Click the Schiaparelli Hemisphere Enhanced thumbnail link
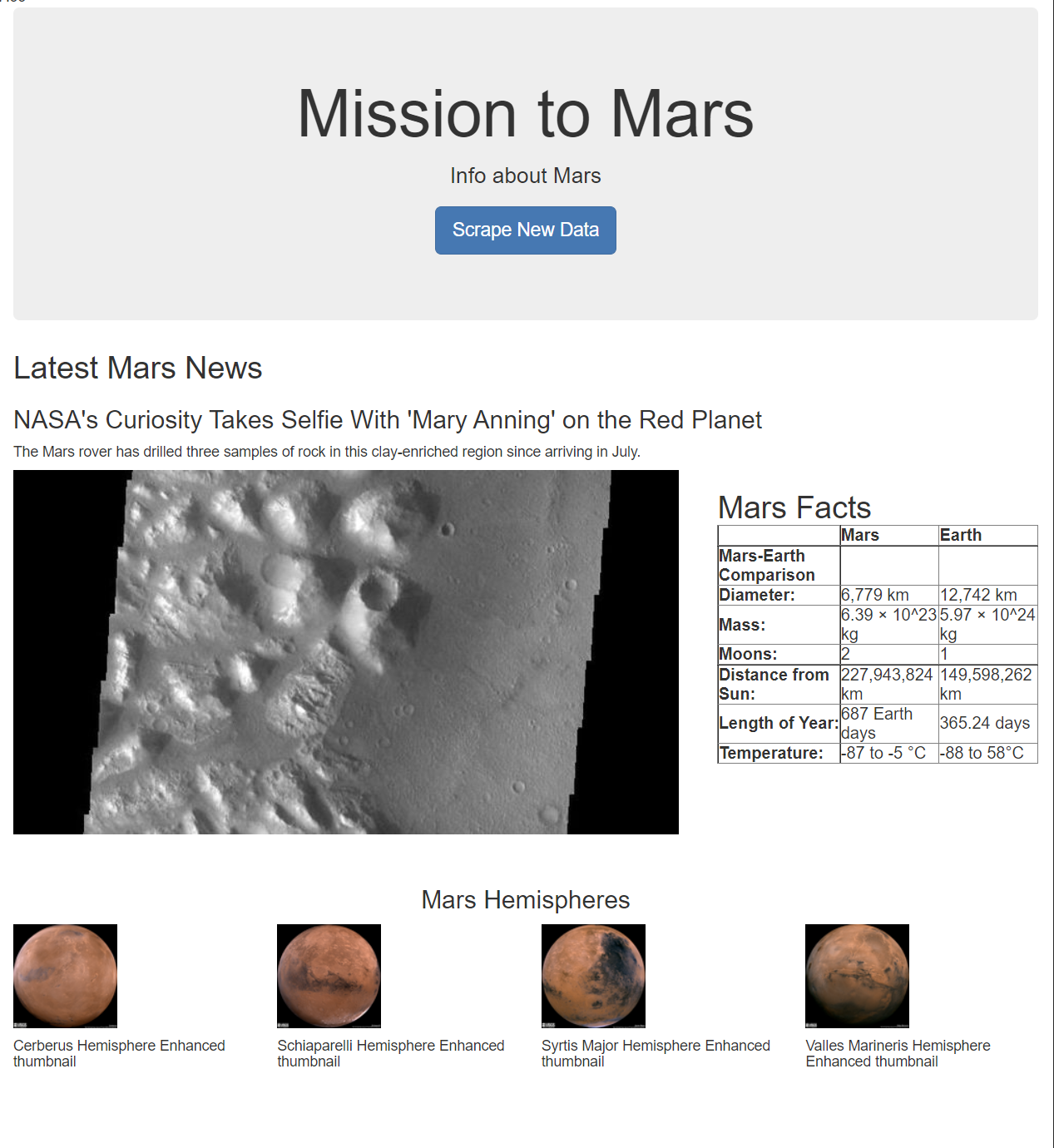 (391, 1053)
